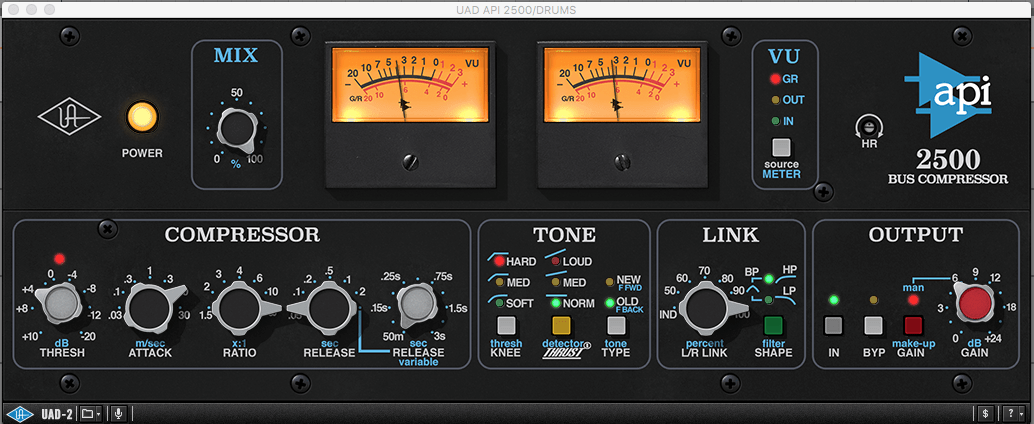Screen dimensions: 1034x424
Task: Click the right VU meter display
Action: point(621,84)
